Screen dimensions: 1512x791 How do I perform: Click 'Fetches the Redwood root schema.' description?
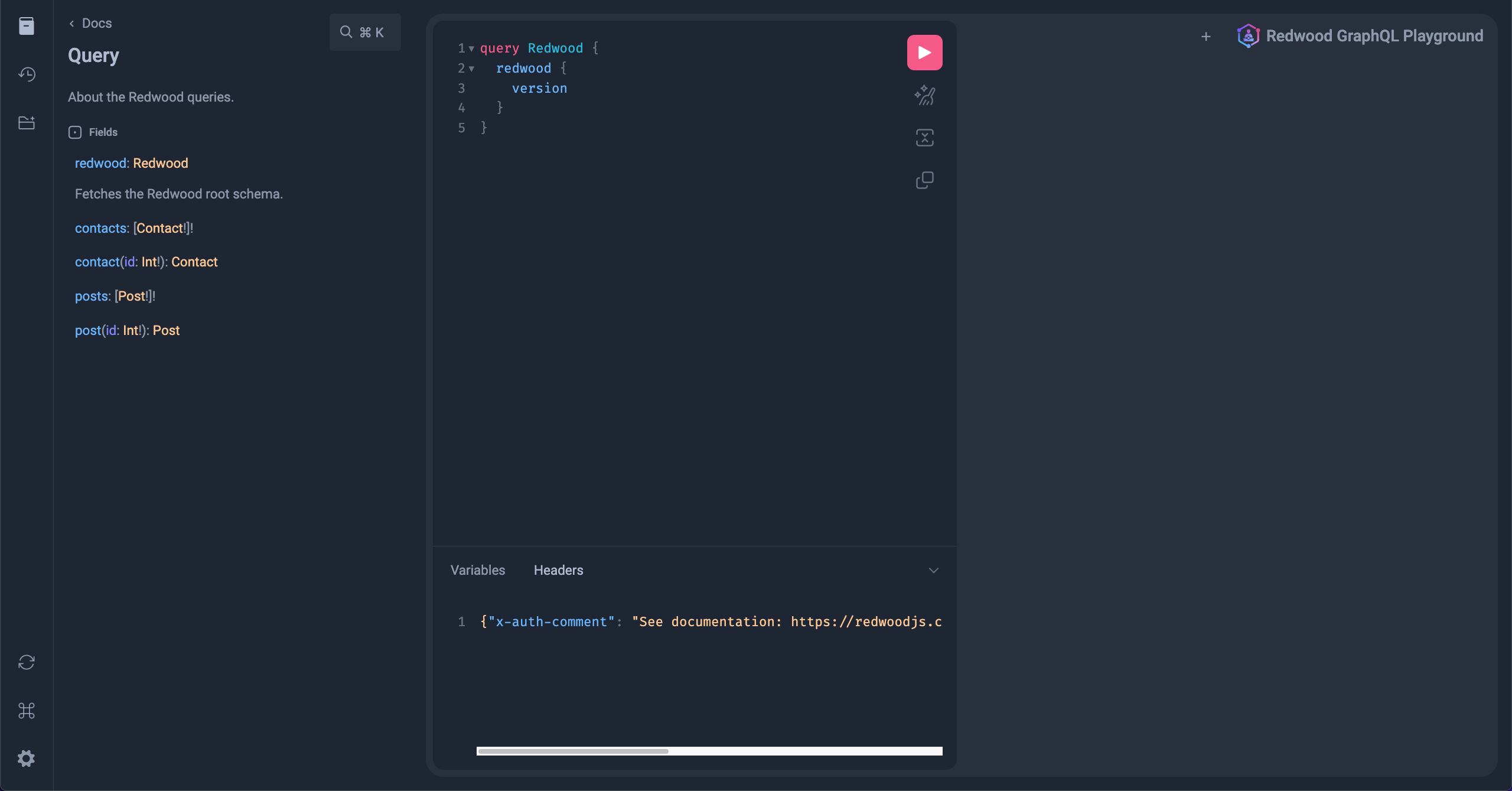point(179,194)
